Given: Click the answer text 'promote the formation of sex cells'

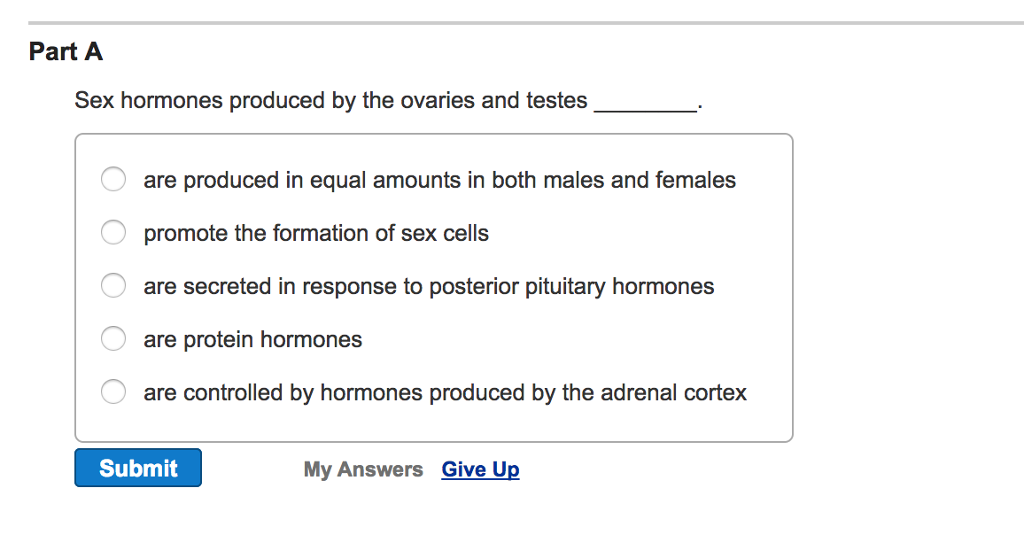Looking at the screenshot, I should 316,233.
